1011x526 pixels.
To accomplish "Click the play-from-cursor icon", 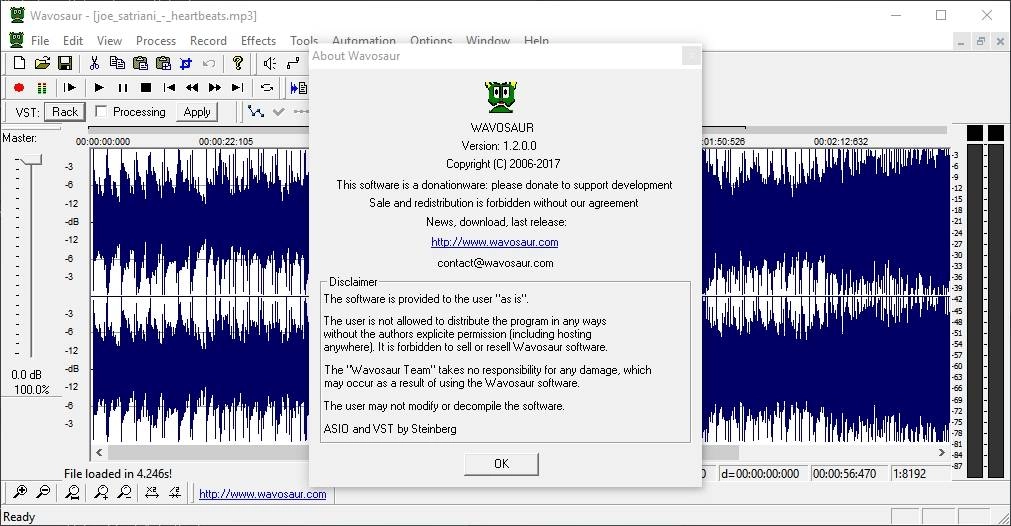I will 70,87.
